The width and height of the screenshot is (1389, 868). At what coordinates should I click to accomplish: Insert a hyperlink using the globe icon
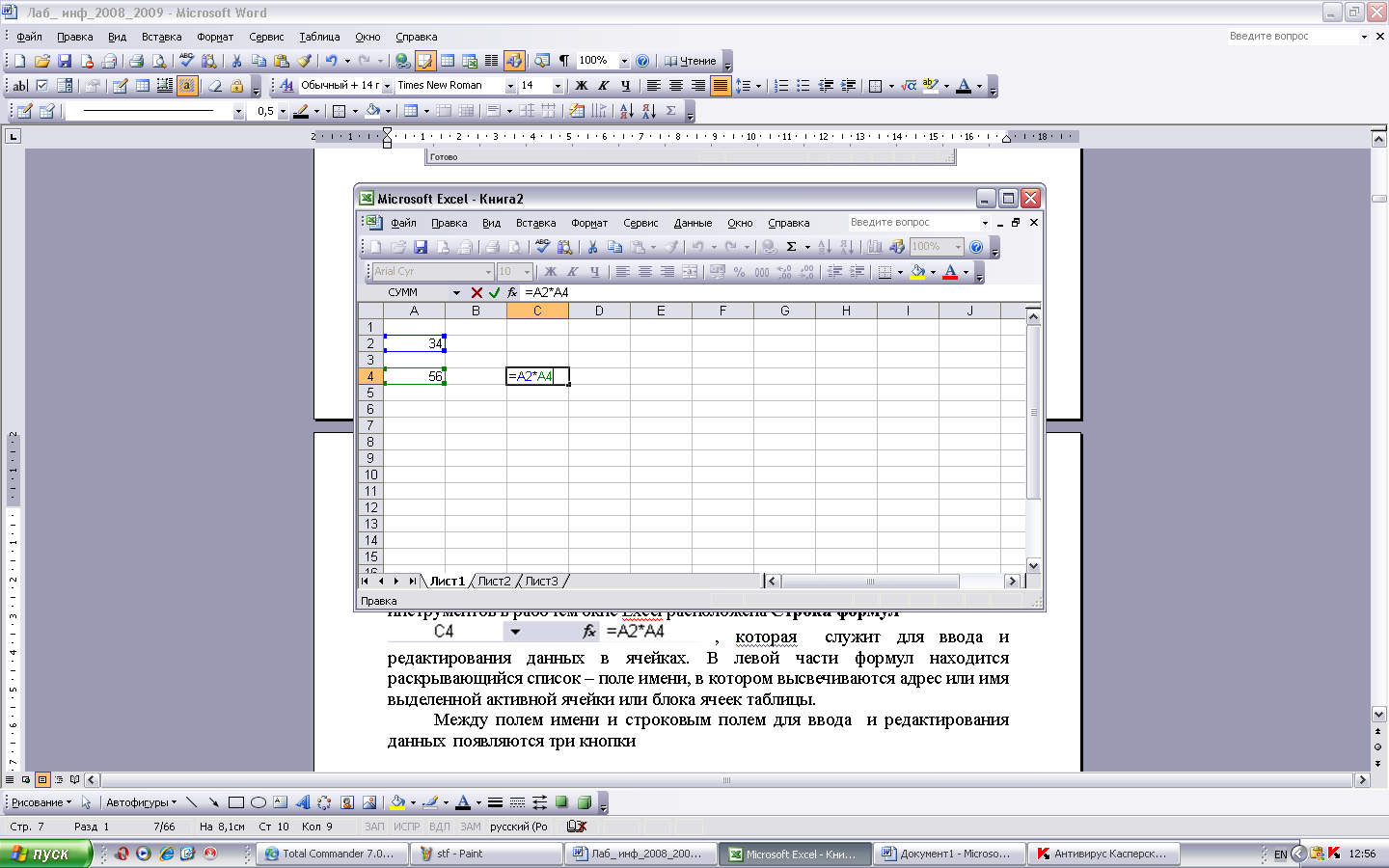(403, 61)
